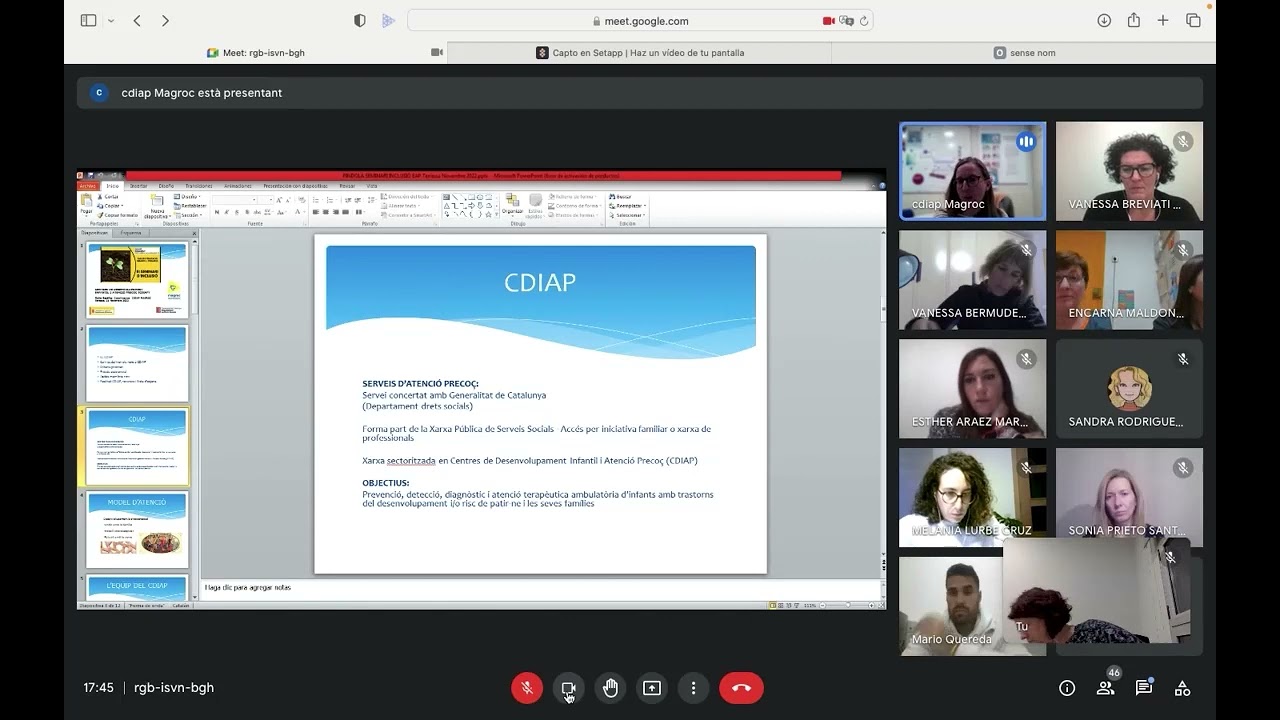Open the Diseño ribbon tab
This screenshot has height=720, width=1280.
point(166,186)
